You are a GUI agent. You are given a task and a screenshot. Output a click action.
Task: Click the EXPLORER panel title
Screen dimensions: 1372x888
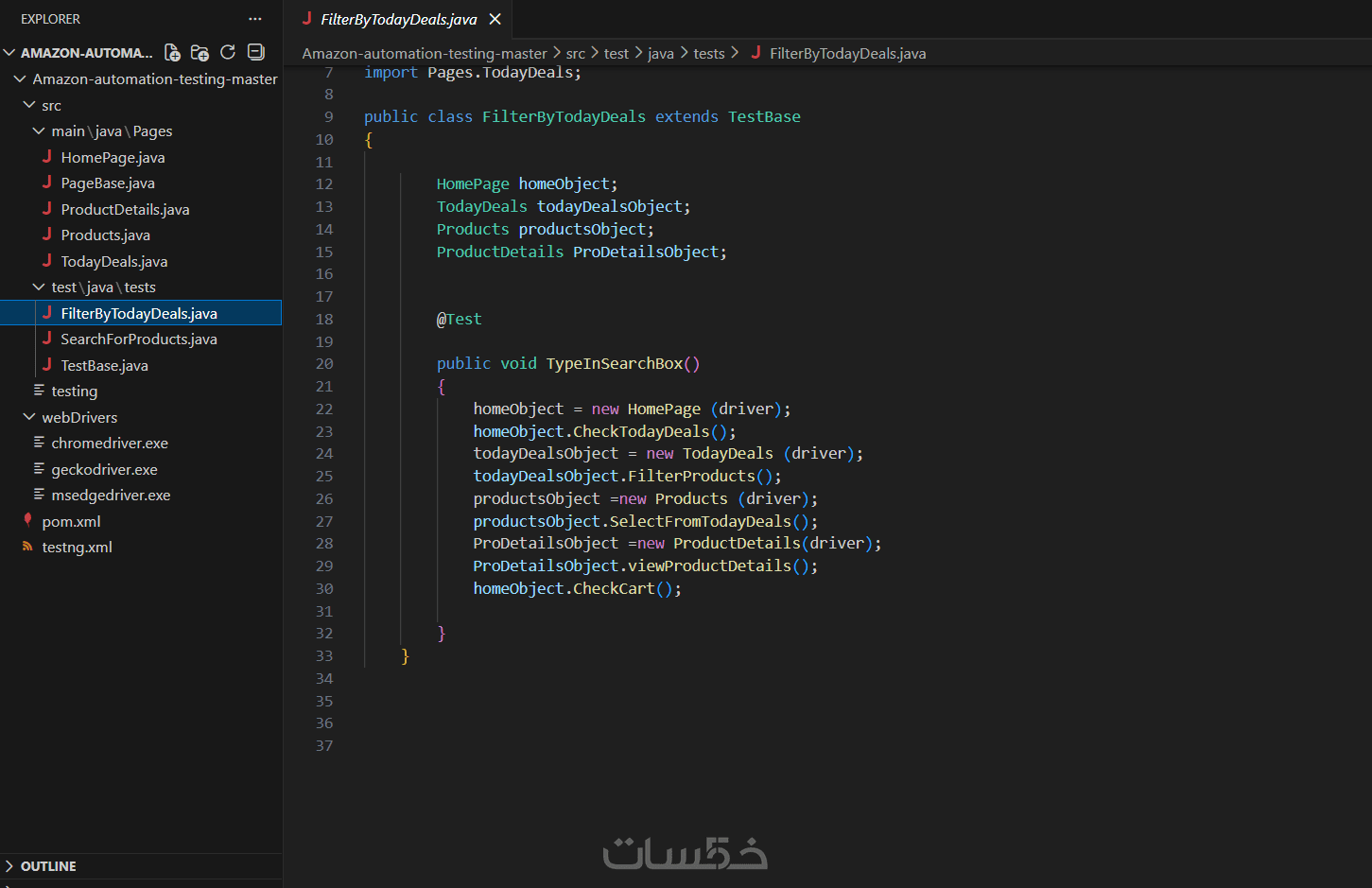tap(51, 19)
